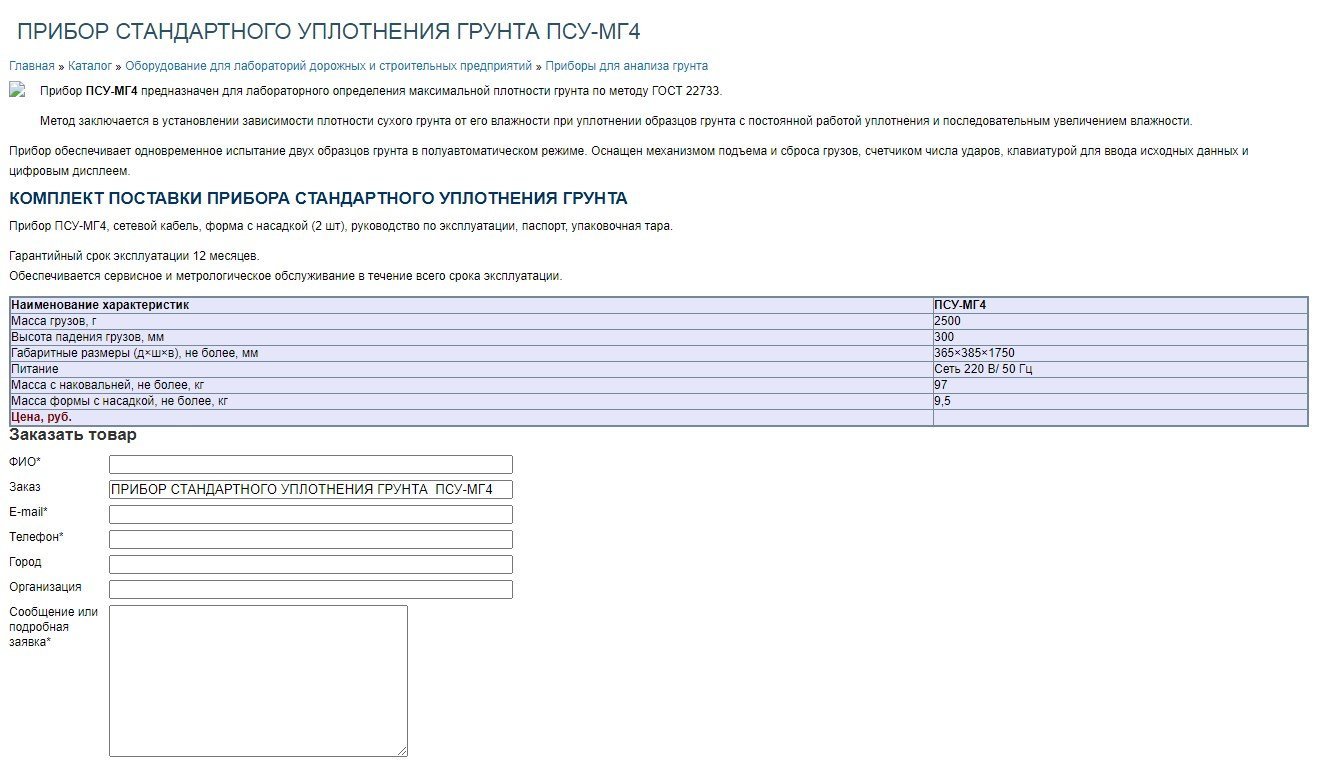Click the paragraph starting Прибор обеспечивает одновременное испытание

tap(629, 161)
